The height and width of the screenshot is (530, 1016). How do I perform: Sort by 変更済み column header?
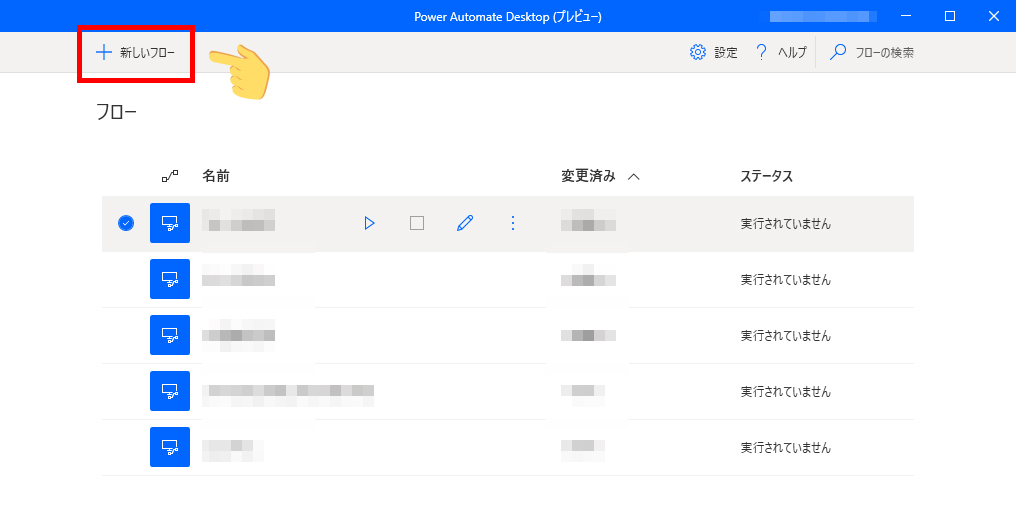[588, 176]
